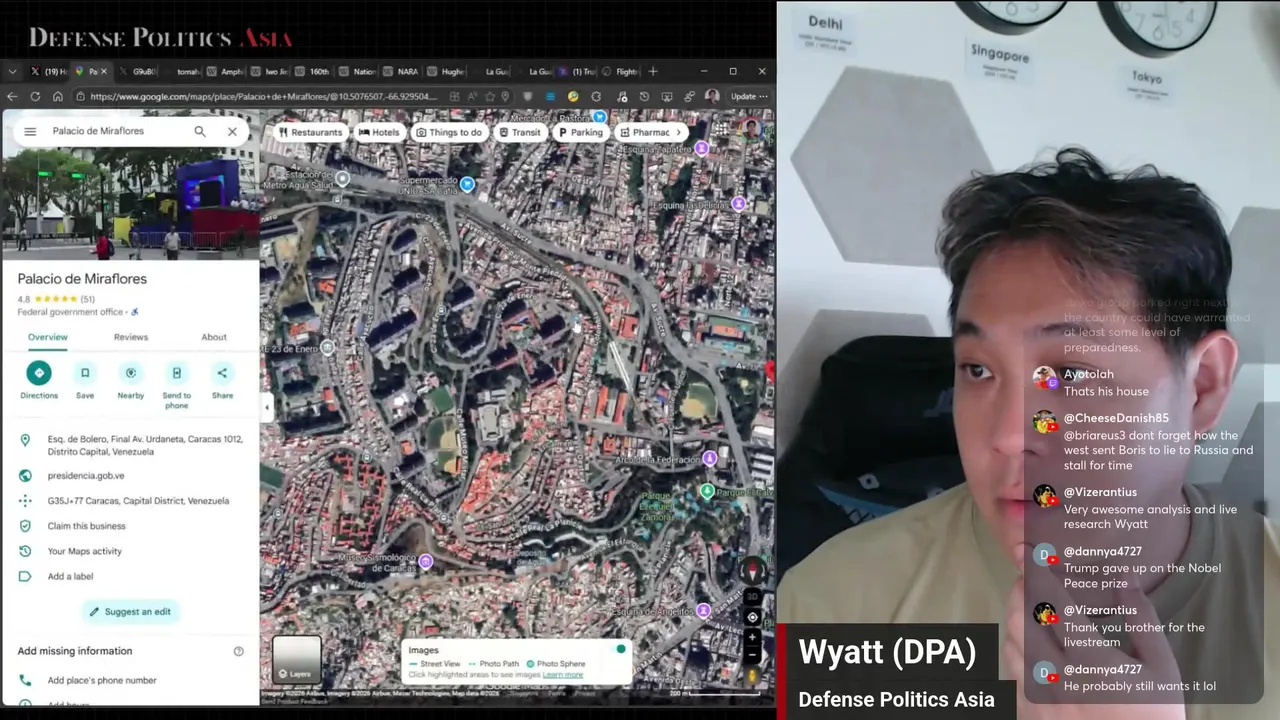Image resolution: width=1280 pixels, height=720 pixels.
Task: Select the Things to do chip
Action: tap(449, 132)
